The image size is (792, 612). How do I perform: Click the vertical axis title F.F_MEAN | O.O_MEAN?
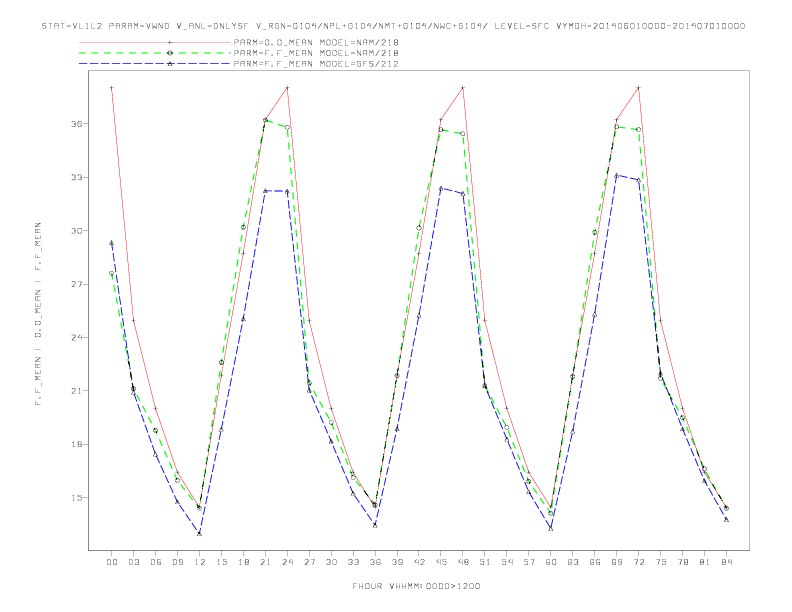[x=38, y=314]
